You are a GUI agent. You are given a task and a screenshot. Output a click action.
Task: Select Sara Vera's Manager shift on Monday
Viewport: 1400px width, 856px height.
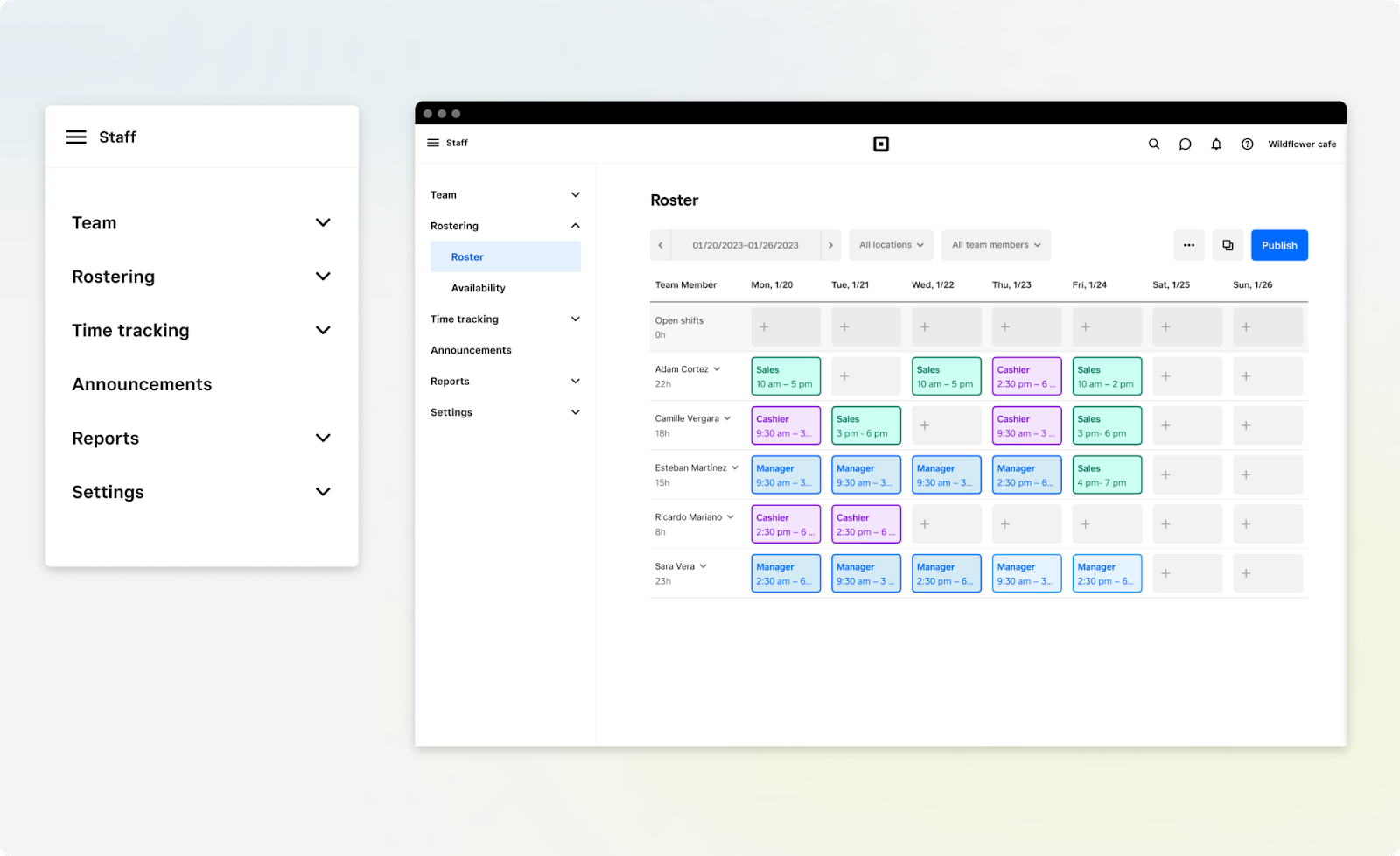[x=785, y=573]
